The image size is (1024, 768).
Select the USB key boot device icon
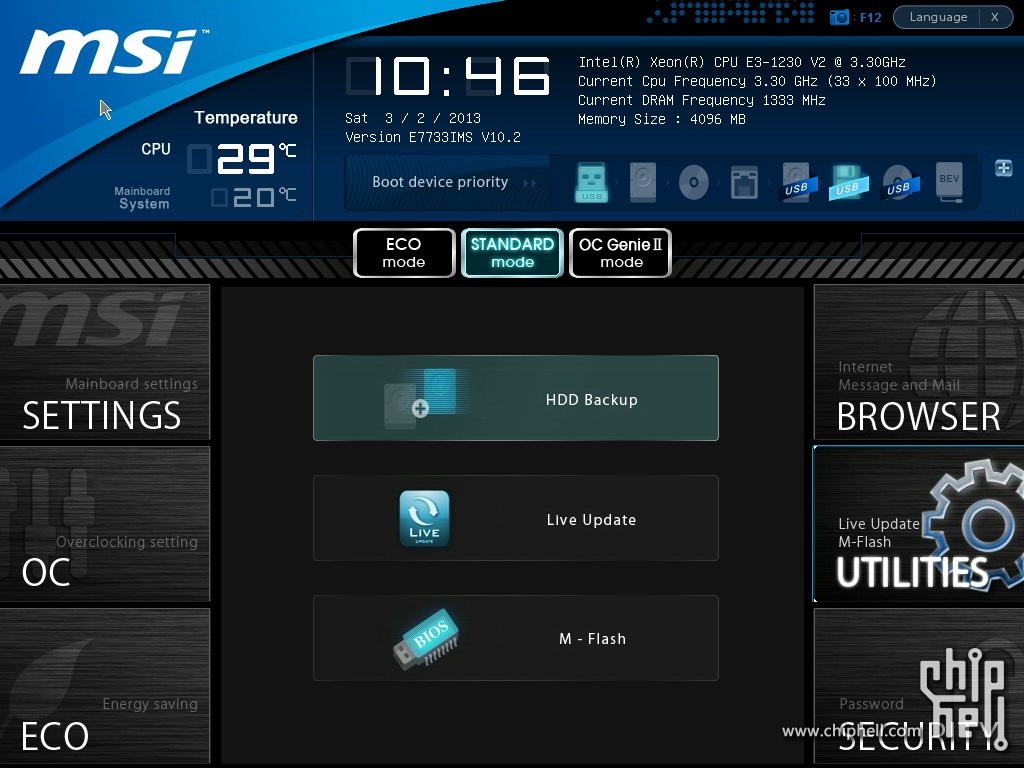[592, 182]
